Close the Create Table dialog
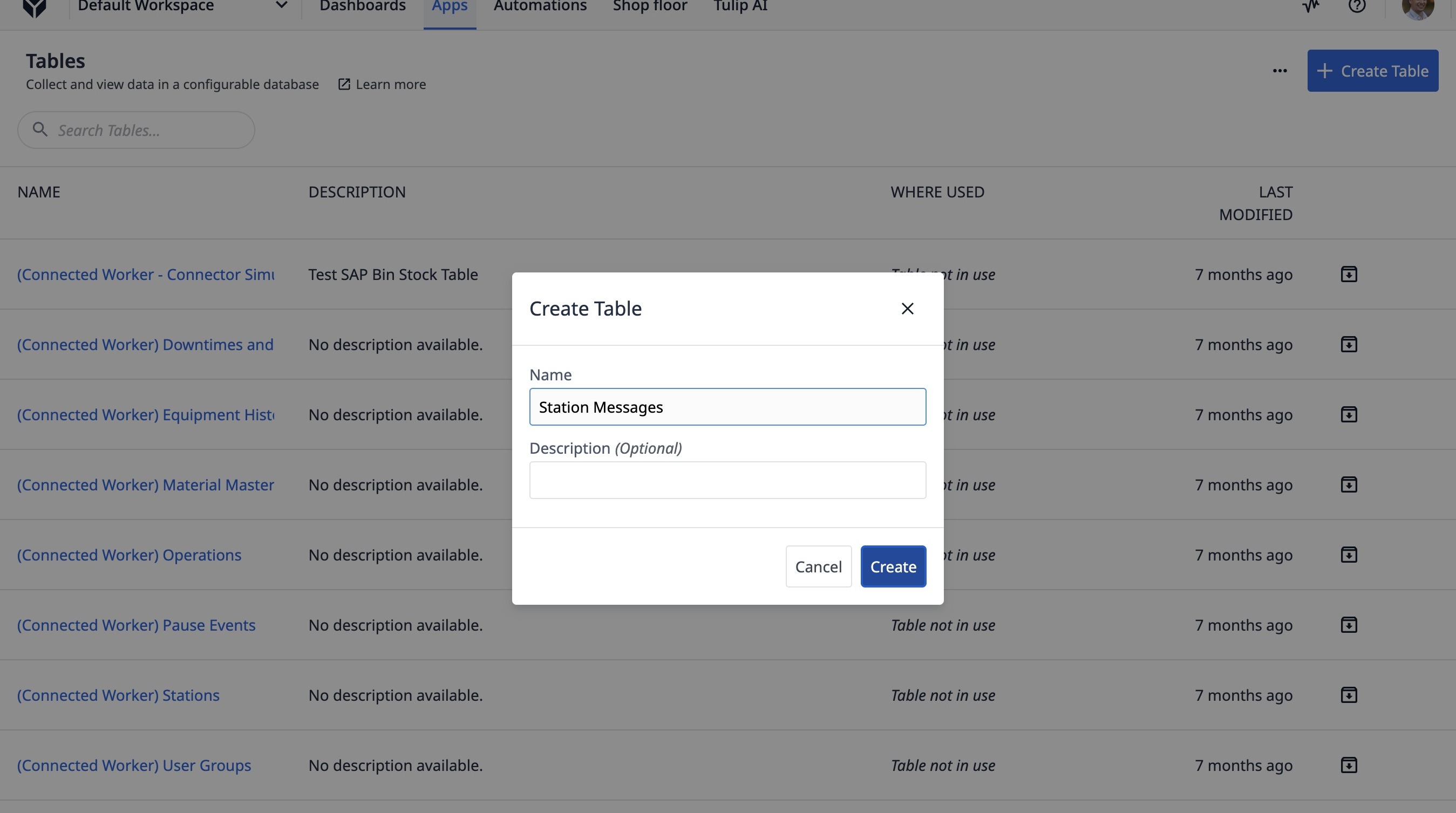This screenshot has width=1456, height=813. coord(907,309)
